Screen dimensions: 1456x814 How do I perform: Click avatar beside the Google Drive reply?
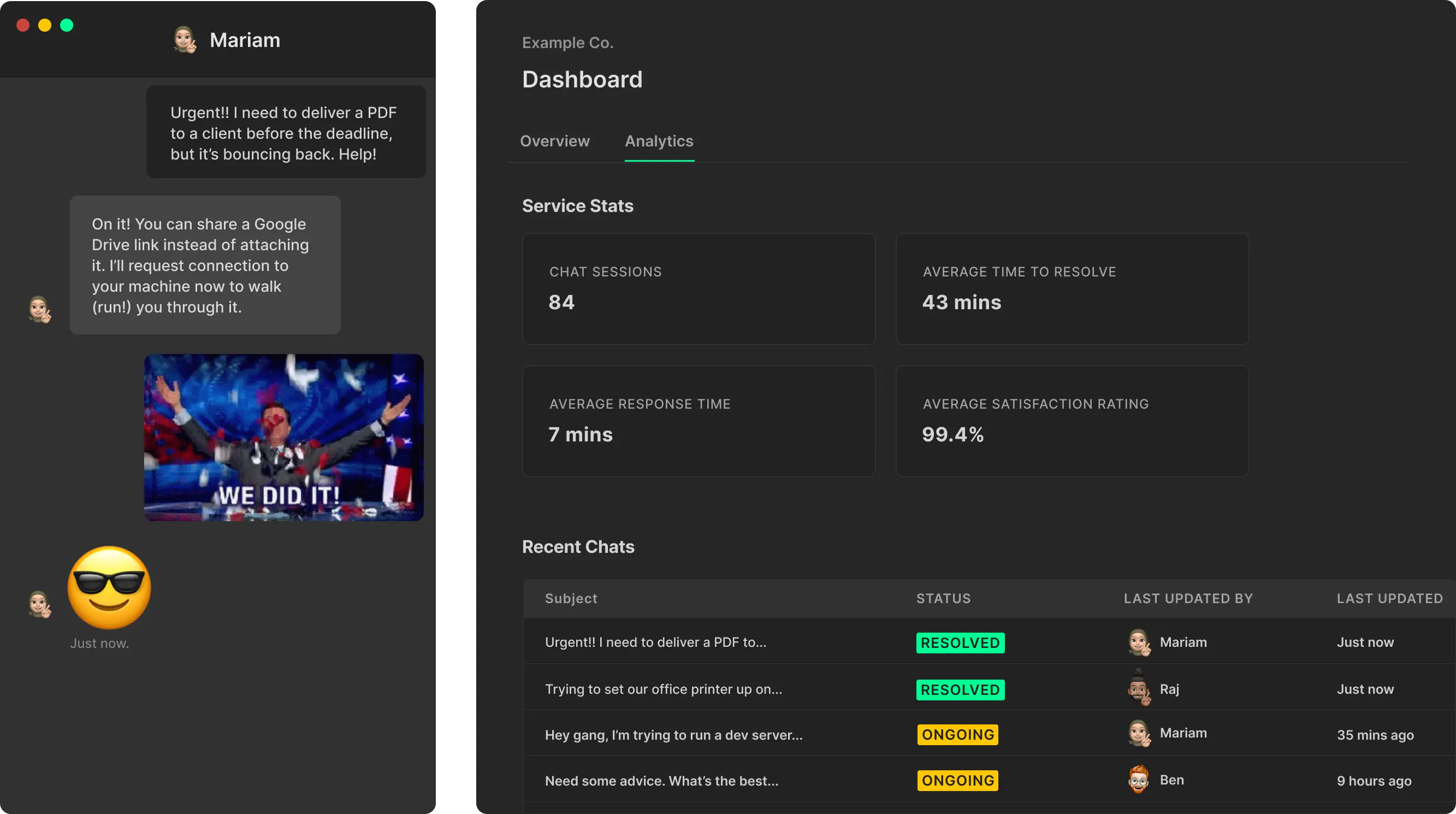39,309
